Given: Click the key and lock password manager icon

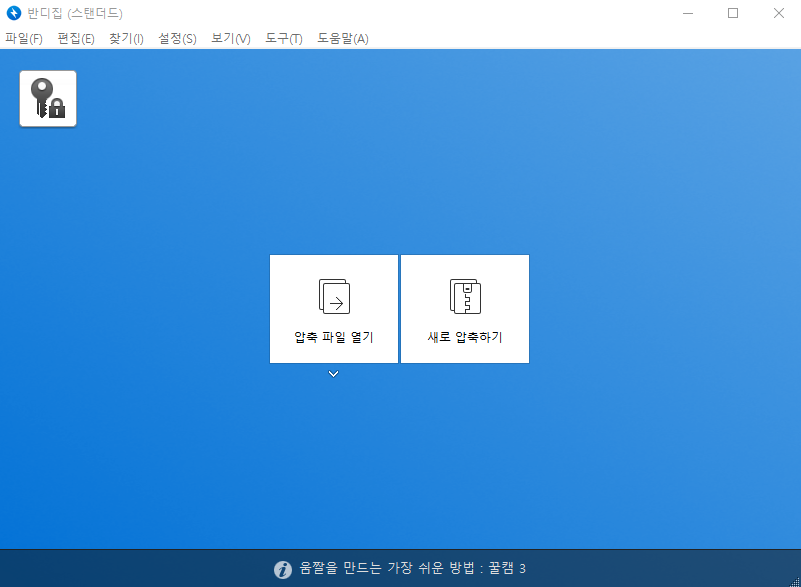Looking at the screenshot, I should (48, 99).
